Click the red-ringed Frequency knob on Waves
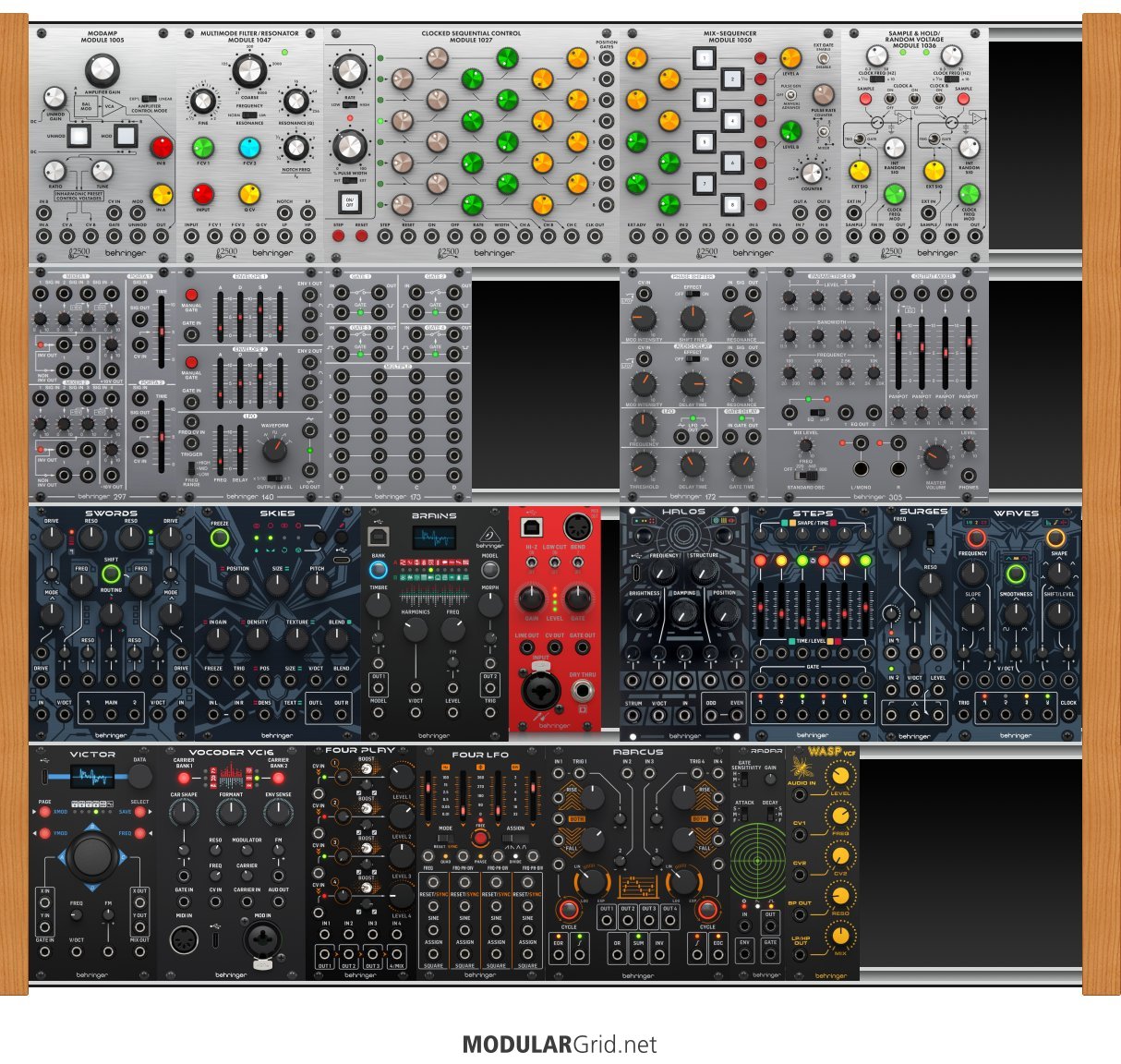The height and width of the screenshot is (1064, 1121). [x=975, y=537]
